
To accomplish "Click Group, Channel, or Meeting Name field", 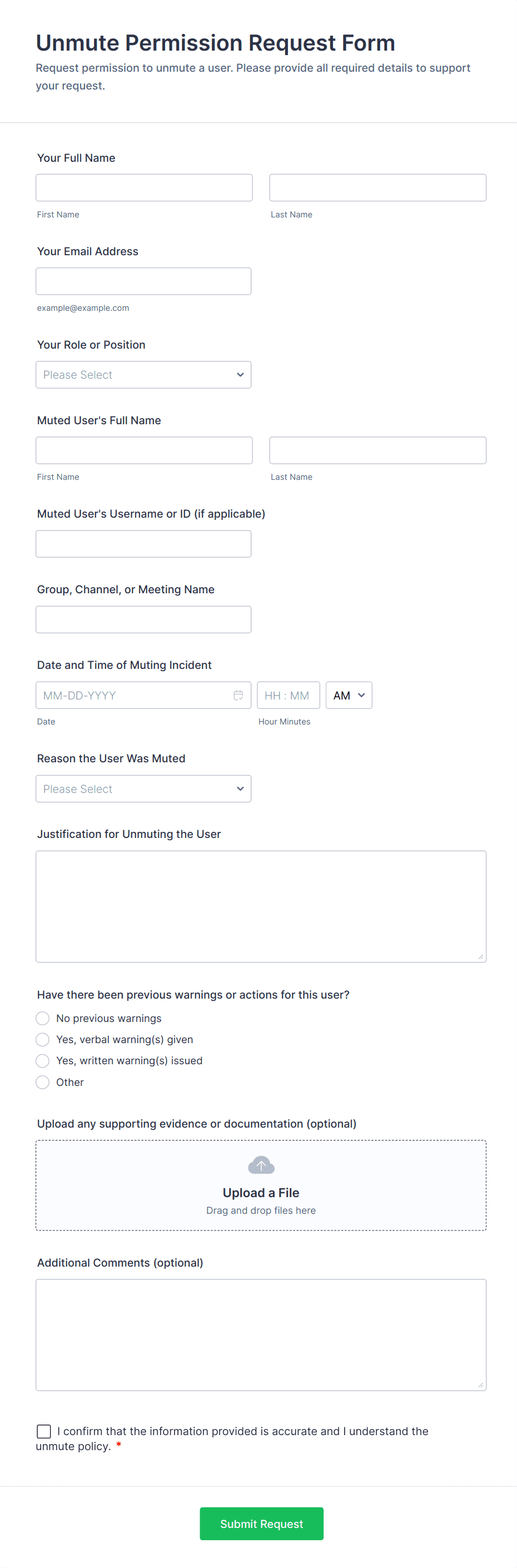I will coord(143,619).
